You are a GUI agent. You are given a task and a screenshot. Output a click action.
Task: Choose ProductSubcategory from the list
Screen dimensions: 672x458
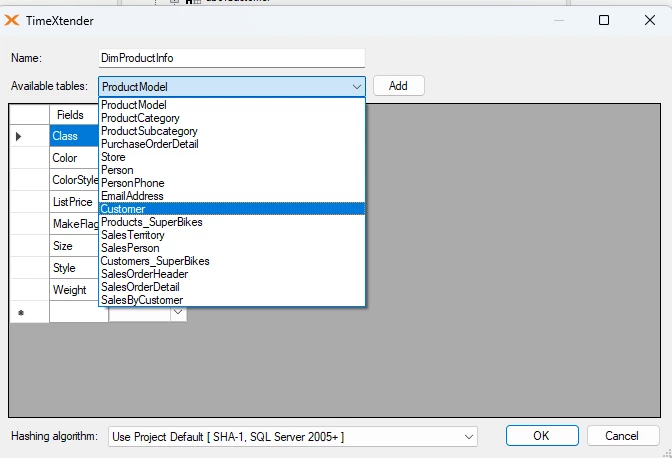[x=231, y=131]
